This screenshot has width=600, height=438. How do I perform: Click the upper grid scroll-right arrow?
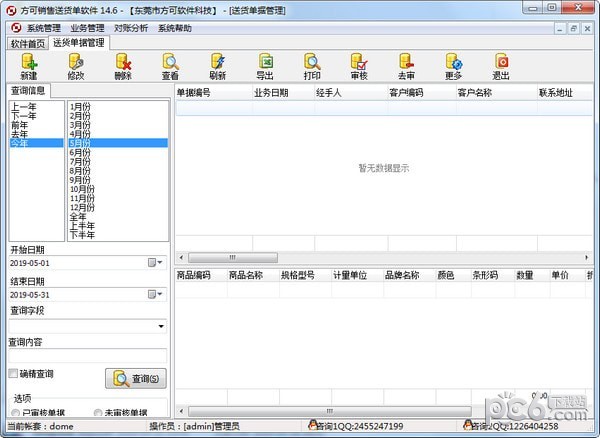(587, 257)
